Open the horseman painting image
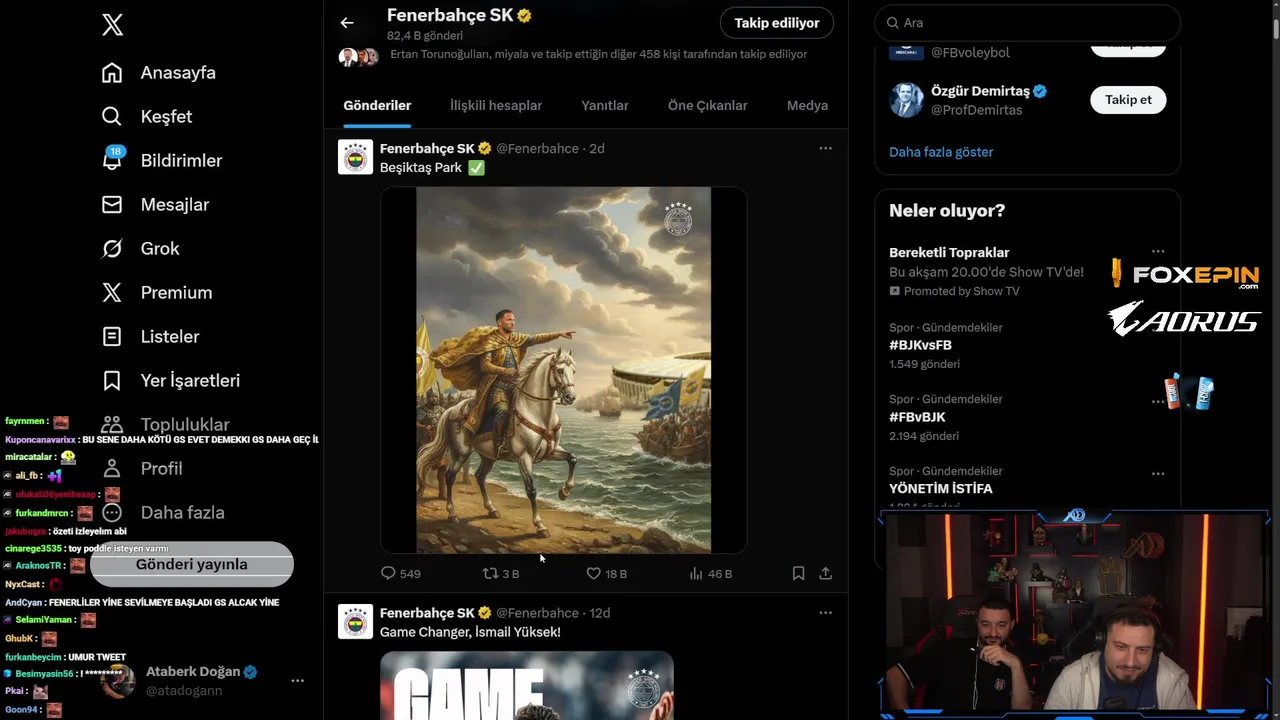1280x720 pixels. (564, 370)
